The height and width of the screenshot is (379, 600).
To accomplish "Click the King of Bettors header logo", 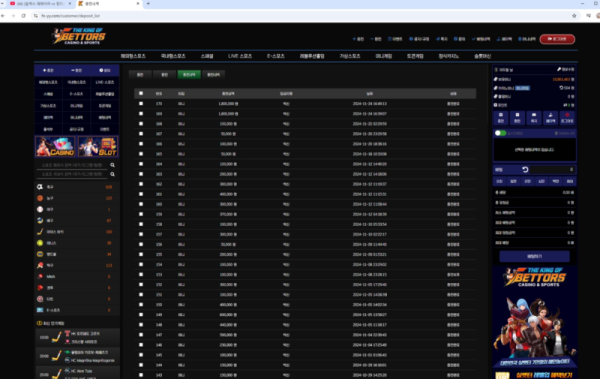I will [79, 36].
